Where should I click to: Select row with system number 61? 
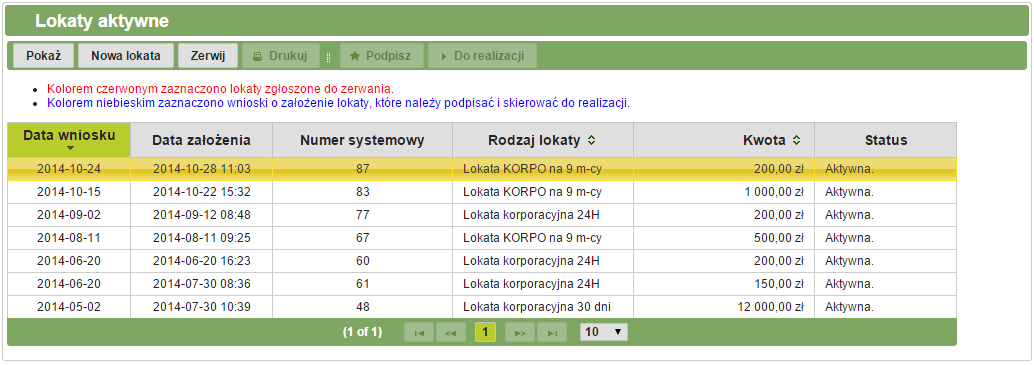coord(482,284)
